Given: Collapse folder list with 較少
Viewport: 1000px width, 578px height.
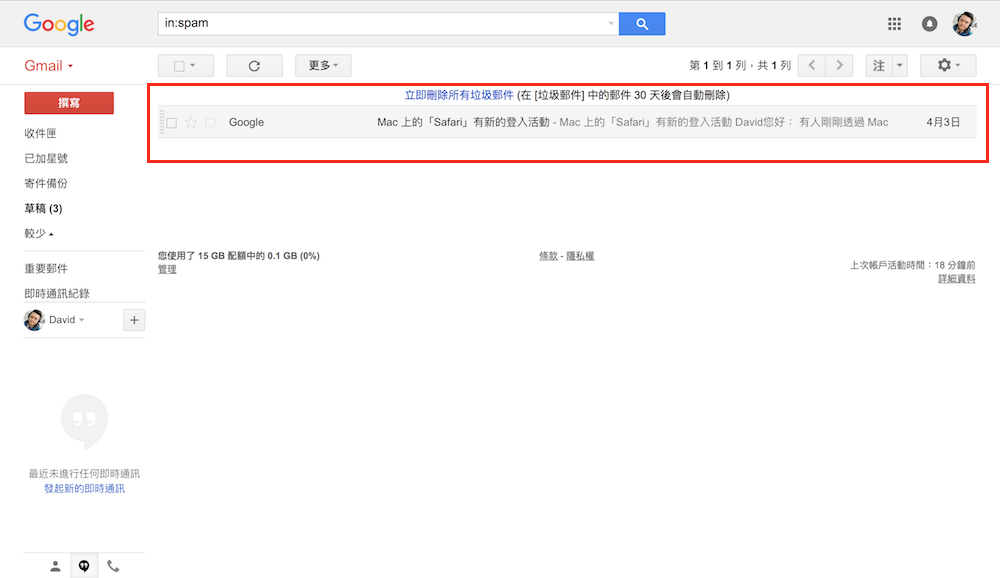Looking at the screenshot, I should (39, 233).
